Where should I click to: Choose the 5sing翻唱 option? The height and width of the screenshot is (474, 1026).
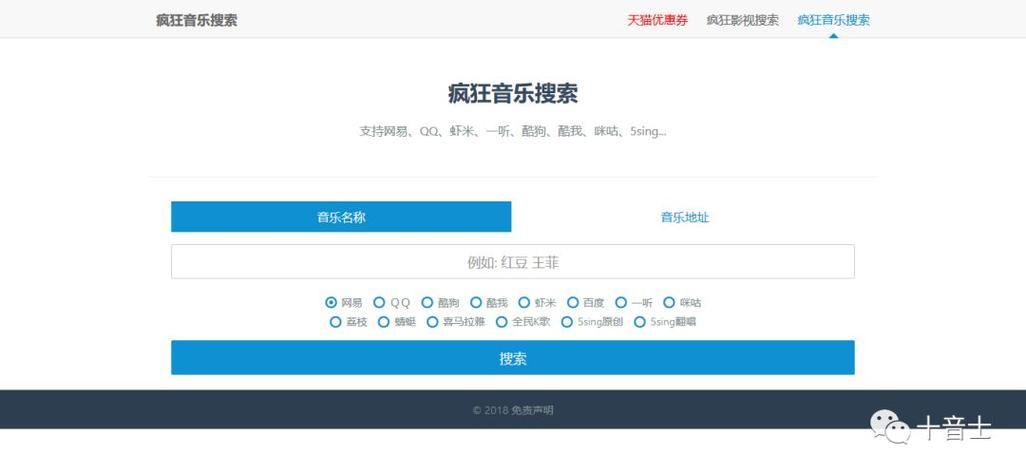[x=640, y=322]
